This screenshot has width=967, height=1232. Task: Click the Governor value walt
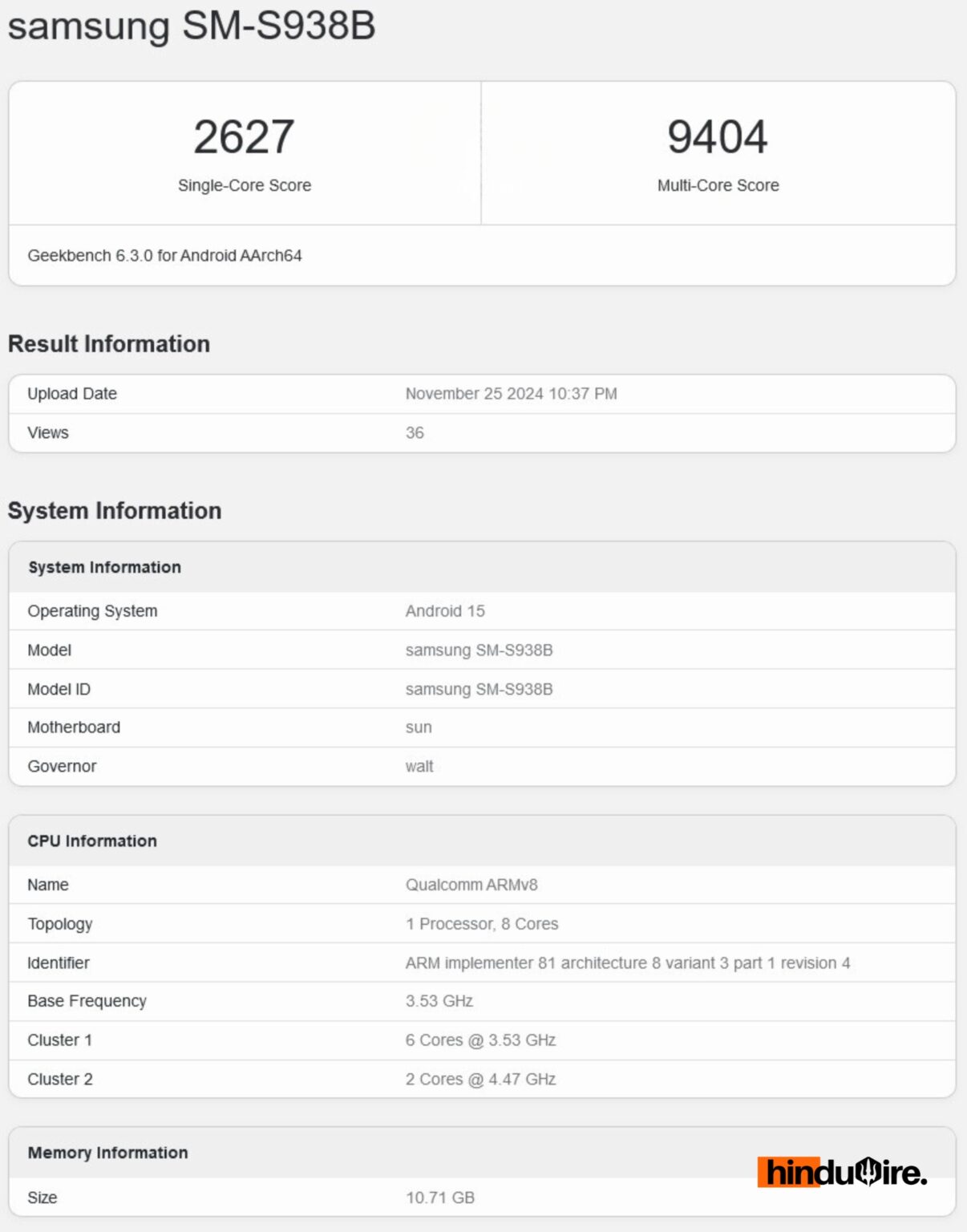[418, 766]
